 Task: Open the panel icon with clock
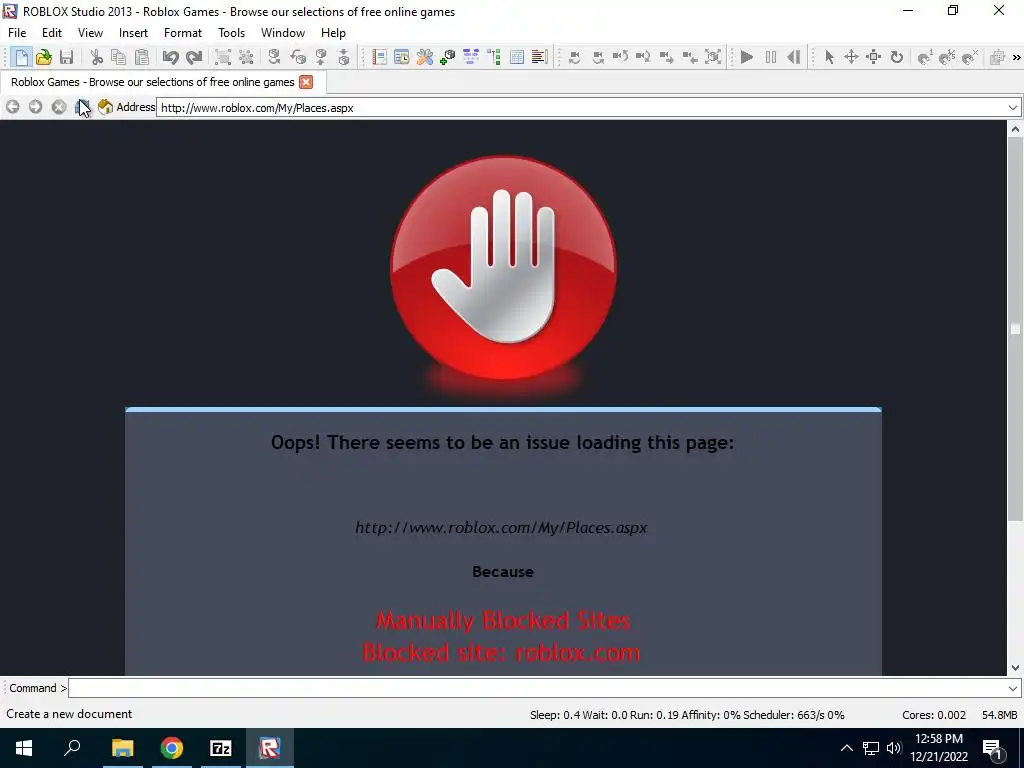(x=402, y=57)
